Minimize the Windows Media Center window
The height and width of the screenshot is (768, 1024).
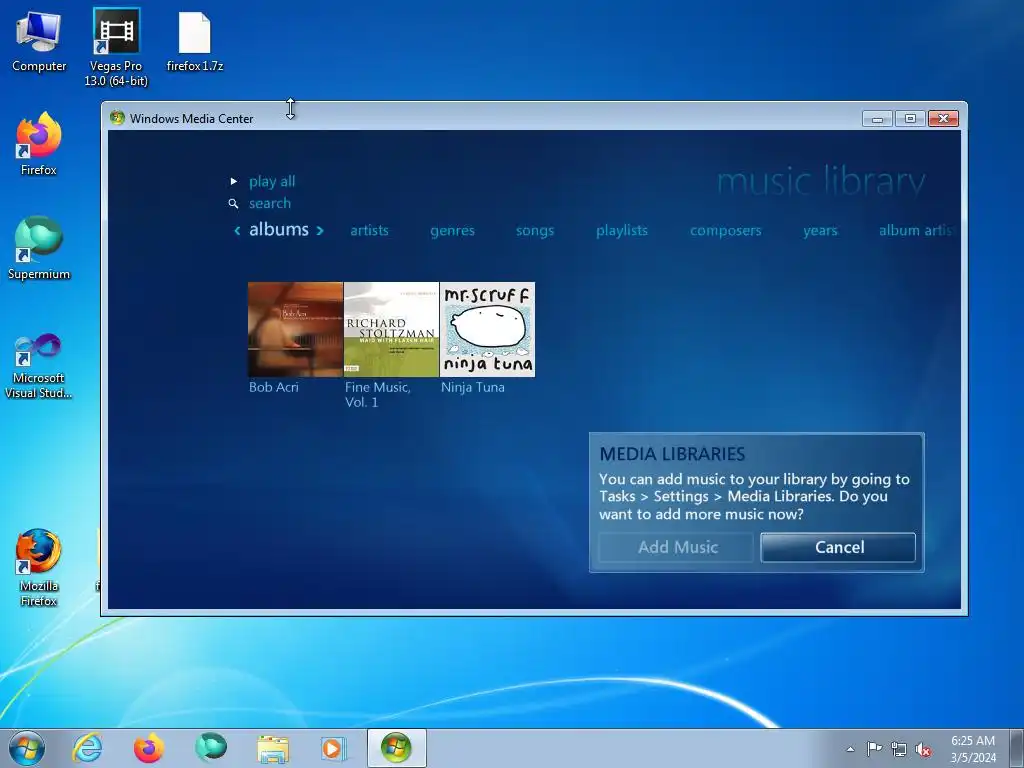[x=877, y=119]
